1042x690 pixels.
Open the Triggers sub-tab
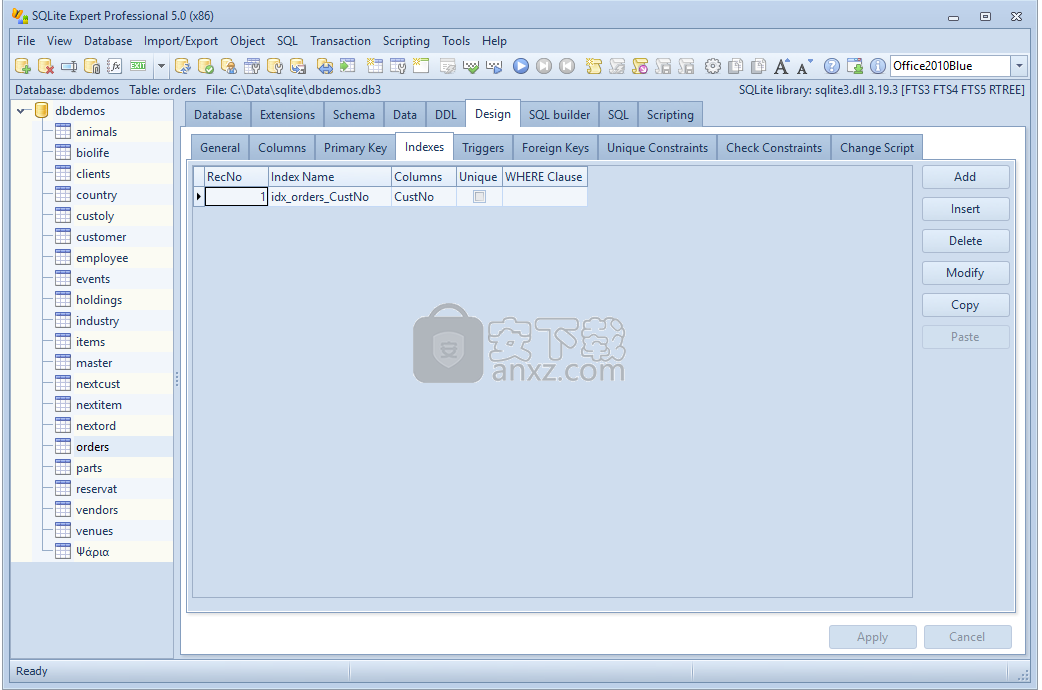coord(483,148)
